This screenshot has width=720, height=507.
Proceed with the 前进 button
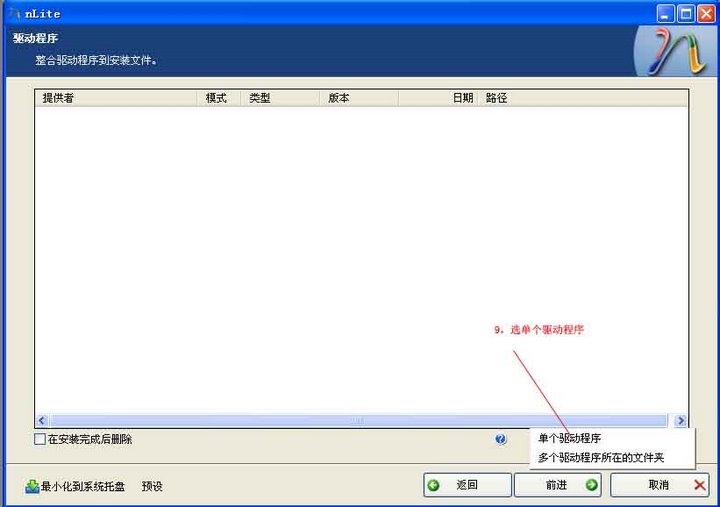click(558, 485)
